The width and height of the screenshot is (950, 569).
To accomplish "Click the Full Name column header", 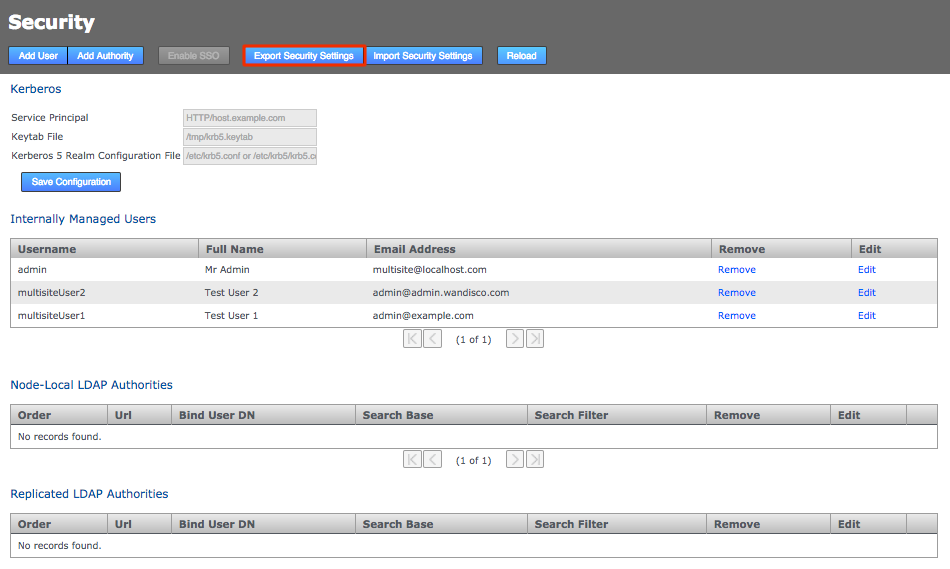I will [x=282, y=249].
